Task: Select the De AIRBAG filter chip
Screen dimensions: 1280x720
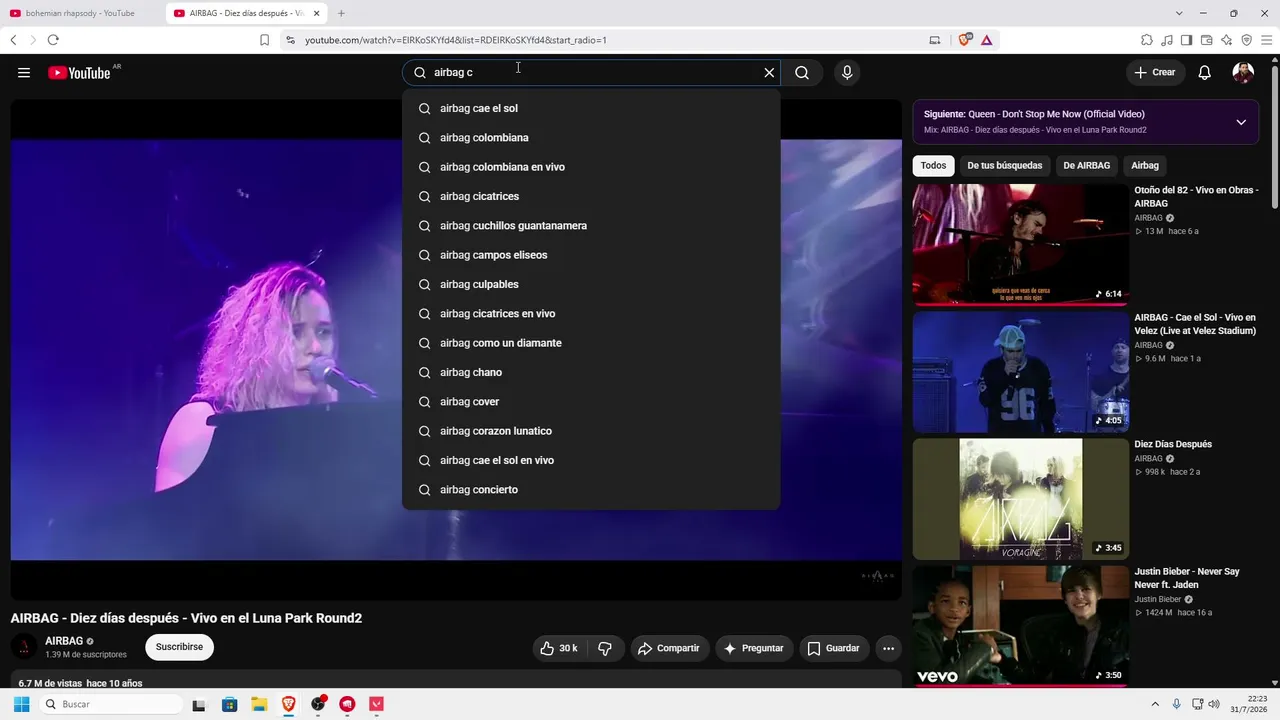Action: 1087,166
